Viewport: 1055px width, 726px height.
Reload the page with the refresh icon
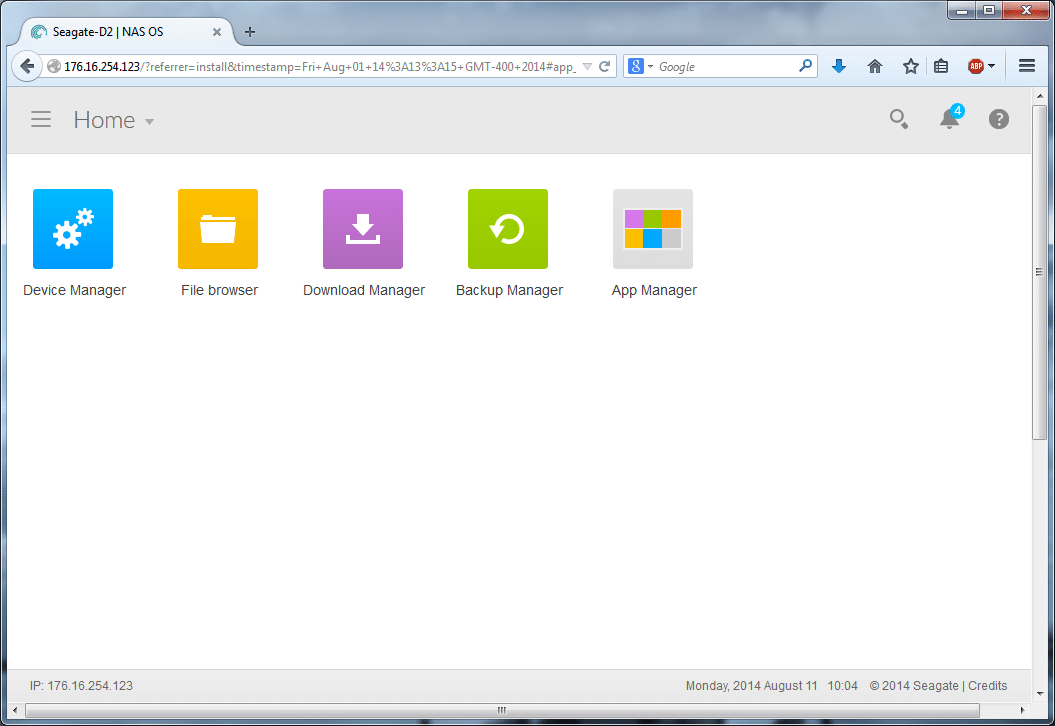pyautogui.click(x=604, y=66)
